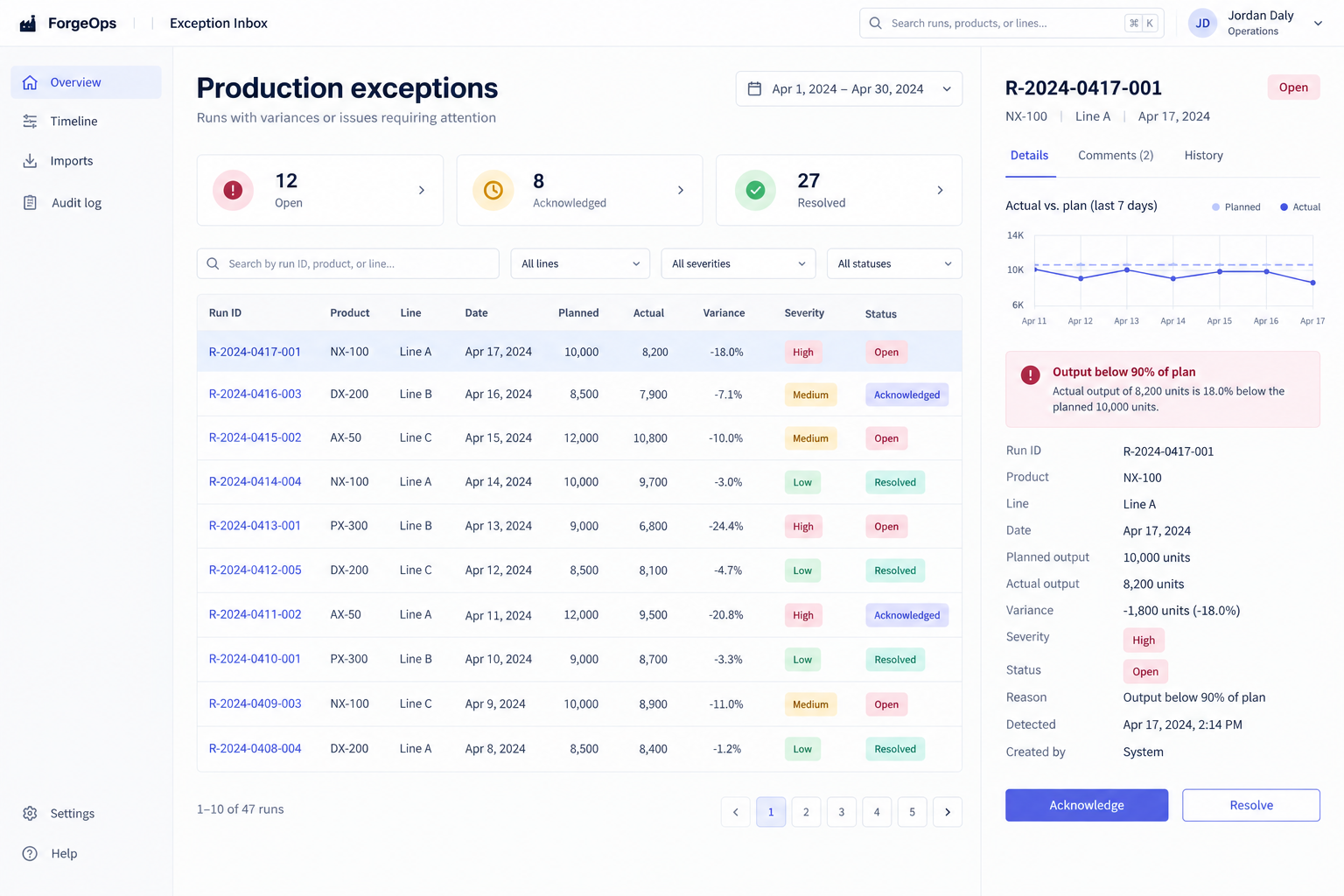Screen dimensions: 1344x896
Task: Click the Help question mark icon
Action: tap(30, 853)
